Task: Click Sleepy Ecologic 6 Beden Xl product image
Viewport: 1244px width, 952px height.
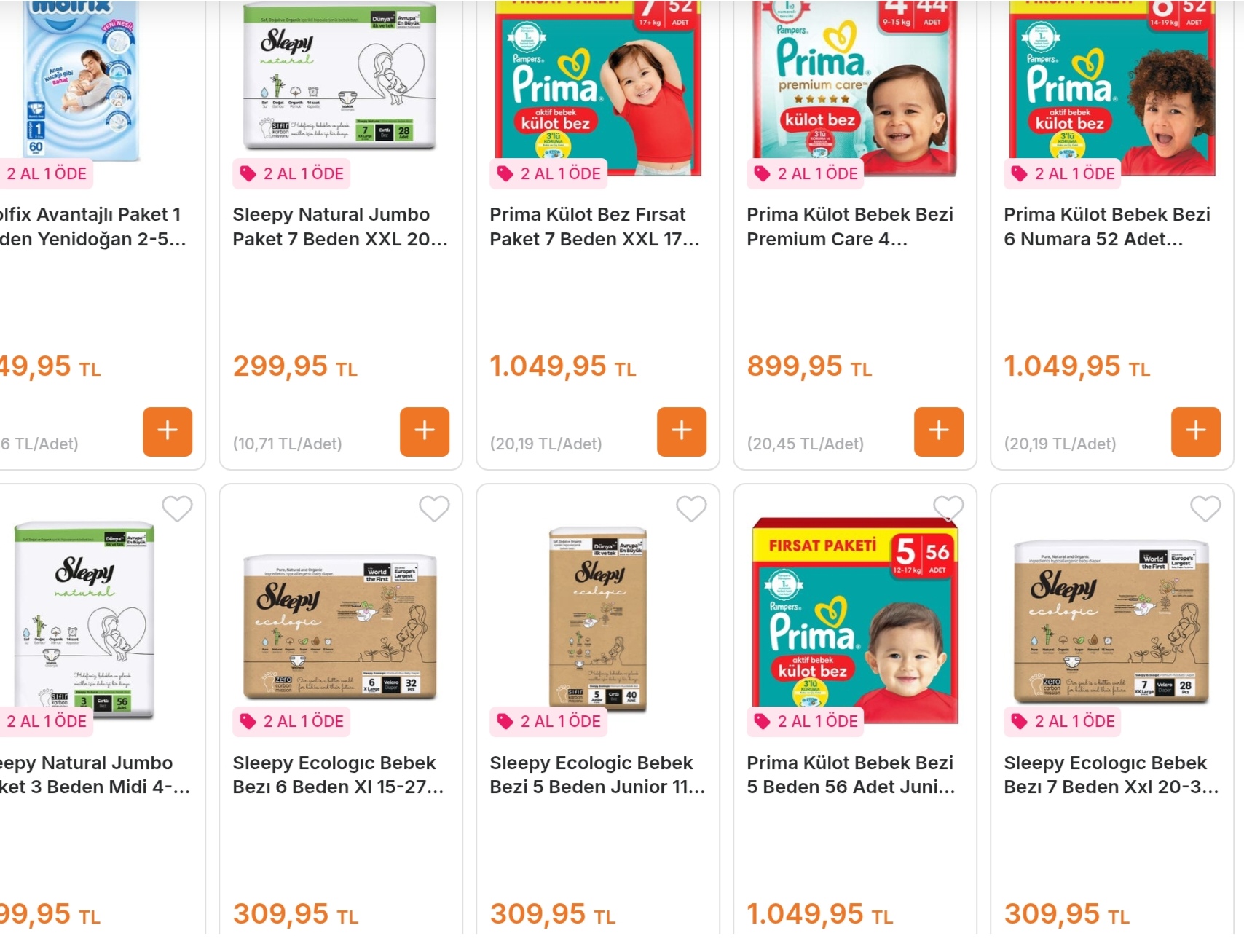Action: (340, 626)
